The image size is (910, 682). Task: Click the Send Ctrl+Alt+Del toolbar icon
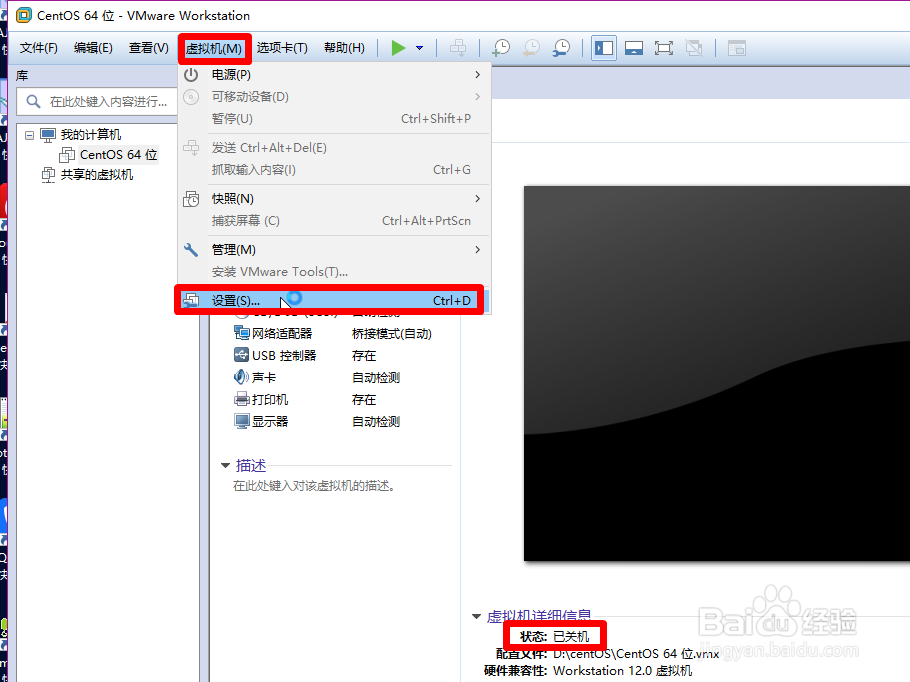459,47
